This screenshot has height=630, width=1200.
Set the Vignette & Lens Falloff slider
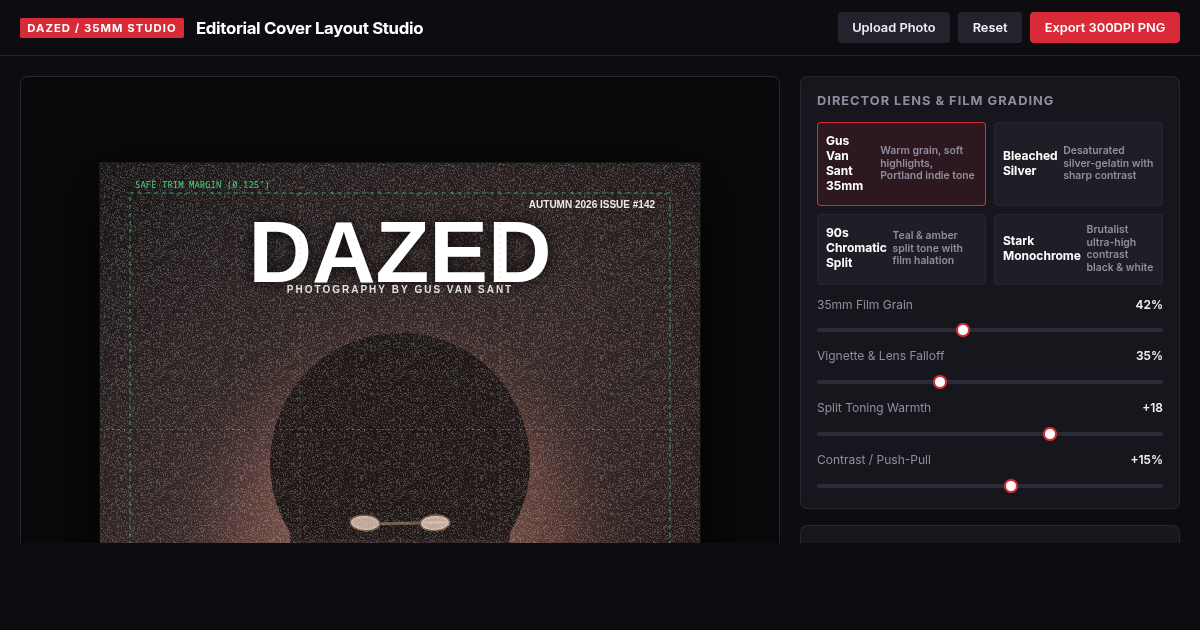[x=990, y=382]
